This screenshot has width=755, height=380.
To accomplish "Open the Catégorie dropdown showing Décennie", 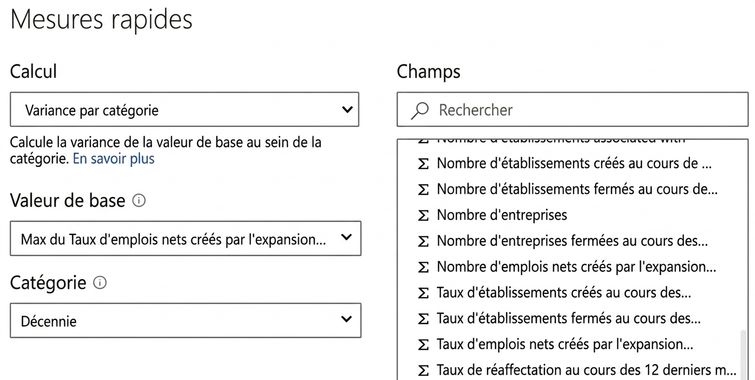I will click(x=185, y=320).
